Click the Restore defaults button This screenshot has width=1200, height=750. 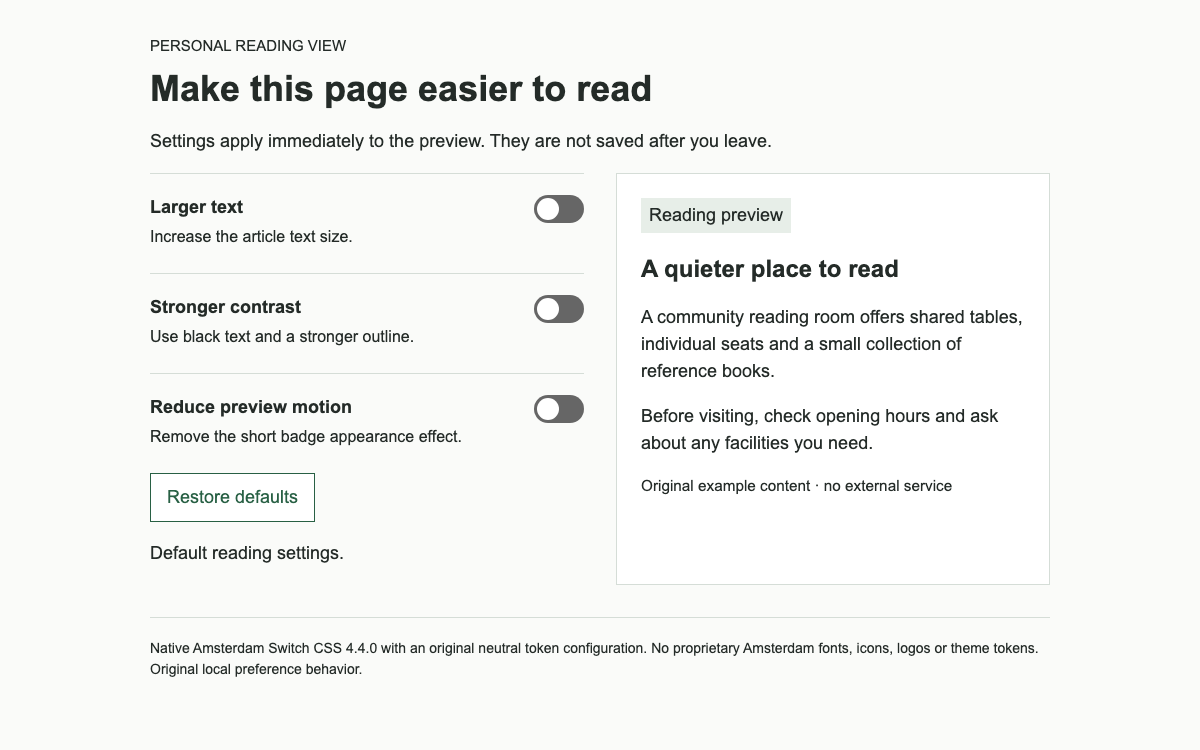tap(232, 497)
